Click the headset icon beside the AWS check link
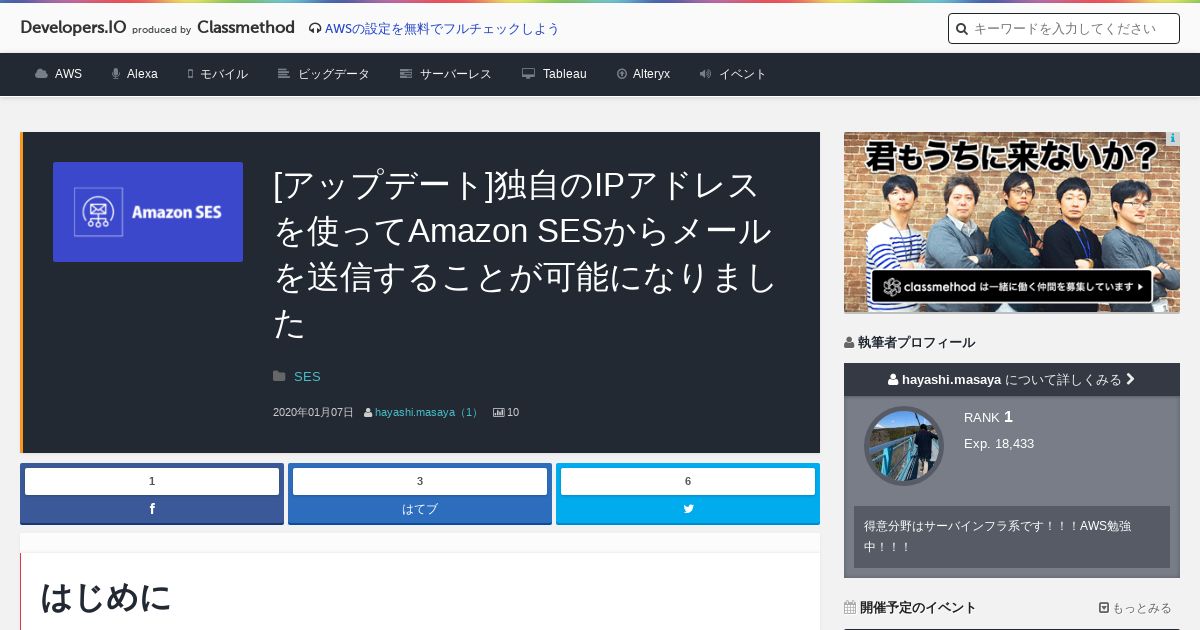 point(315,29)
